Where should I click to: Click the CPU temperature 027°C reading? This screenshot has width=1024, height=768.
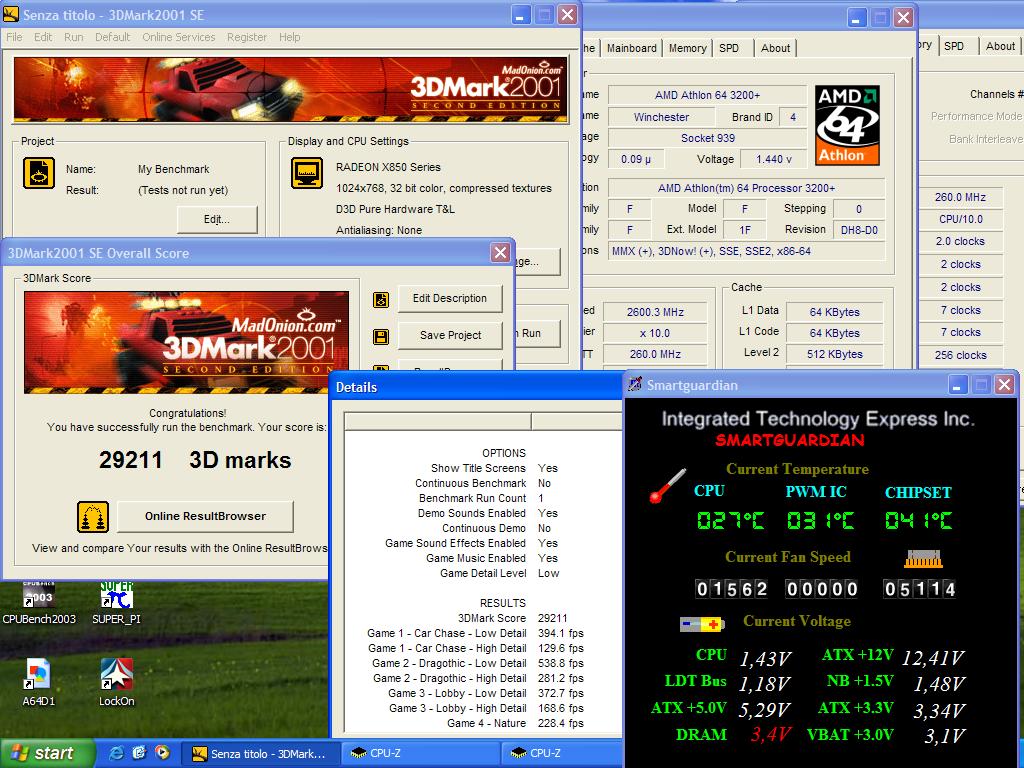(x=729, y=520)
